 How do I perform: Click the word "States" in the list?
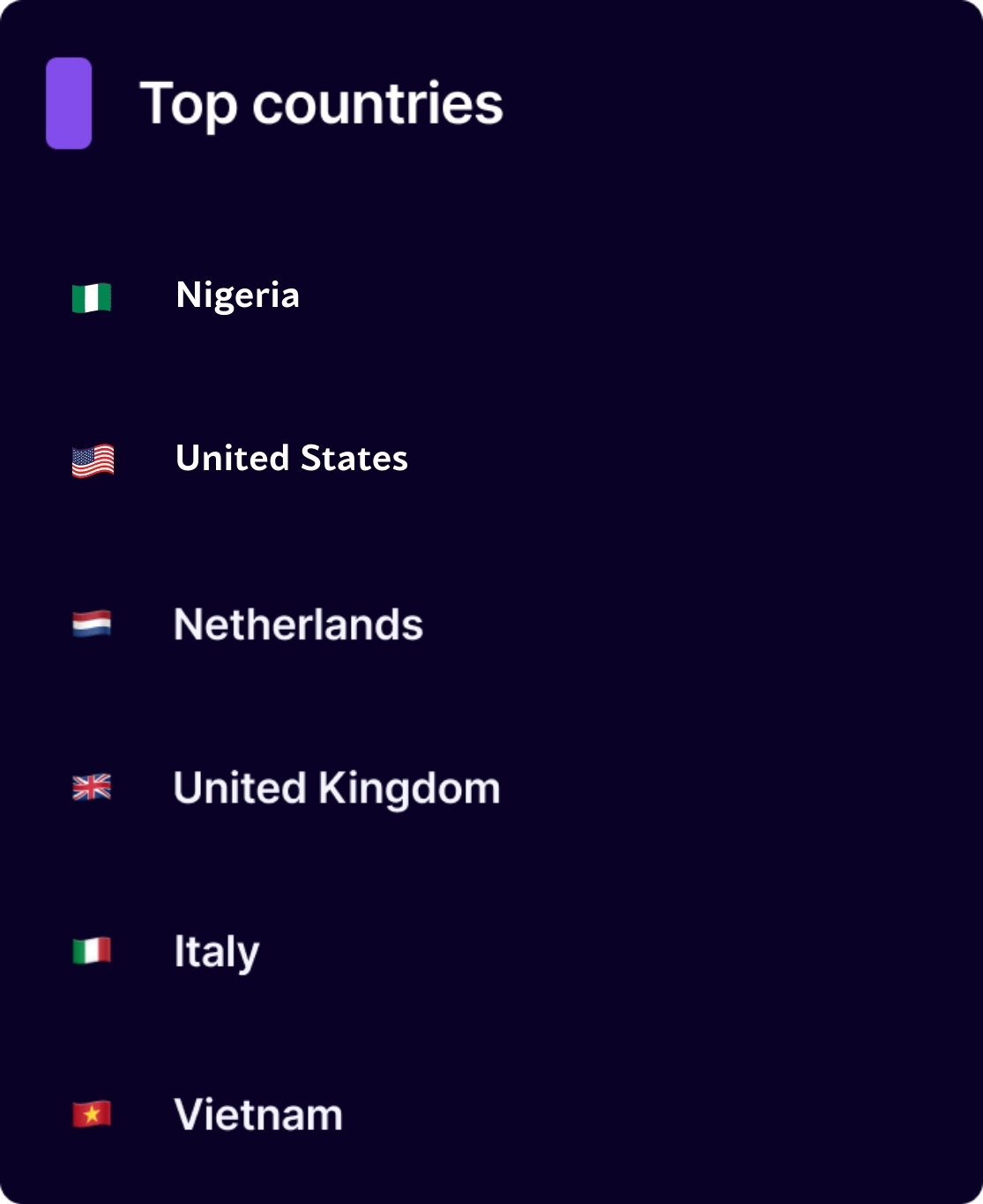[x=354, y=459]
